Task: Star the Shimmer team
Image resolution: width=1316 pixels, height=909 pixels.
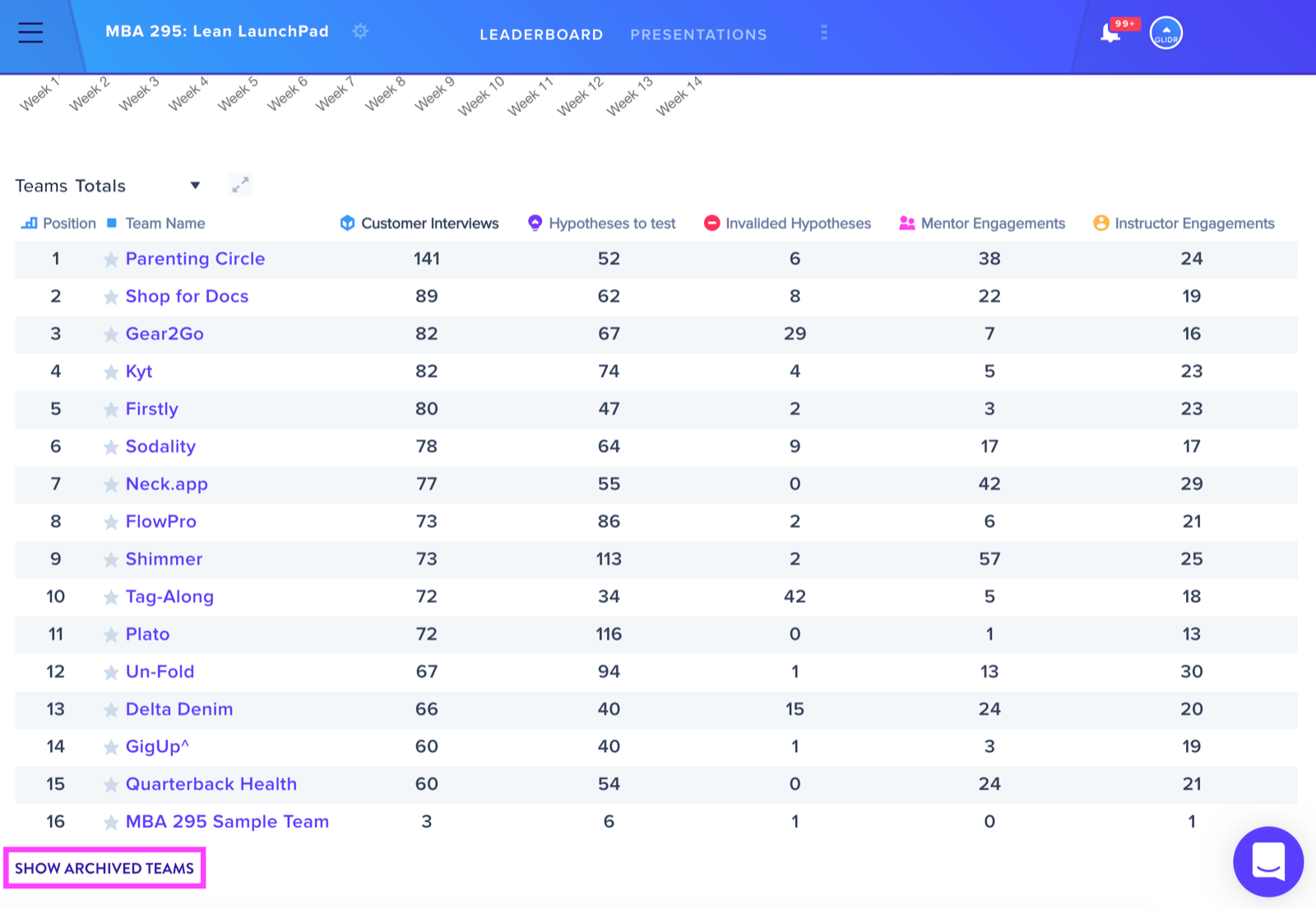Action: [111, 560]
